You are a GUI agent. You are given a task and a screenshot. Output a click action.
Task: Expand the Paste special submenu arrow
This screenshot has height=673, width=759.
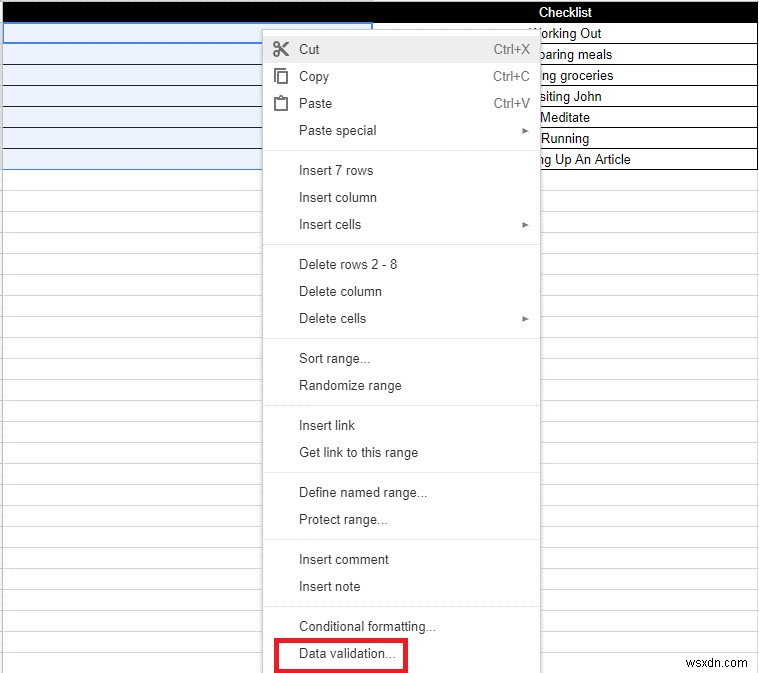[x=525, y=131]
